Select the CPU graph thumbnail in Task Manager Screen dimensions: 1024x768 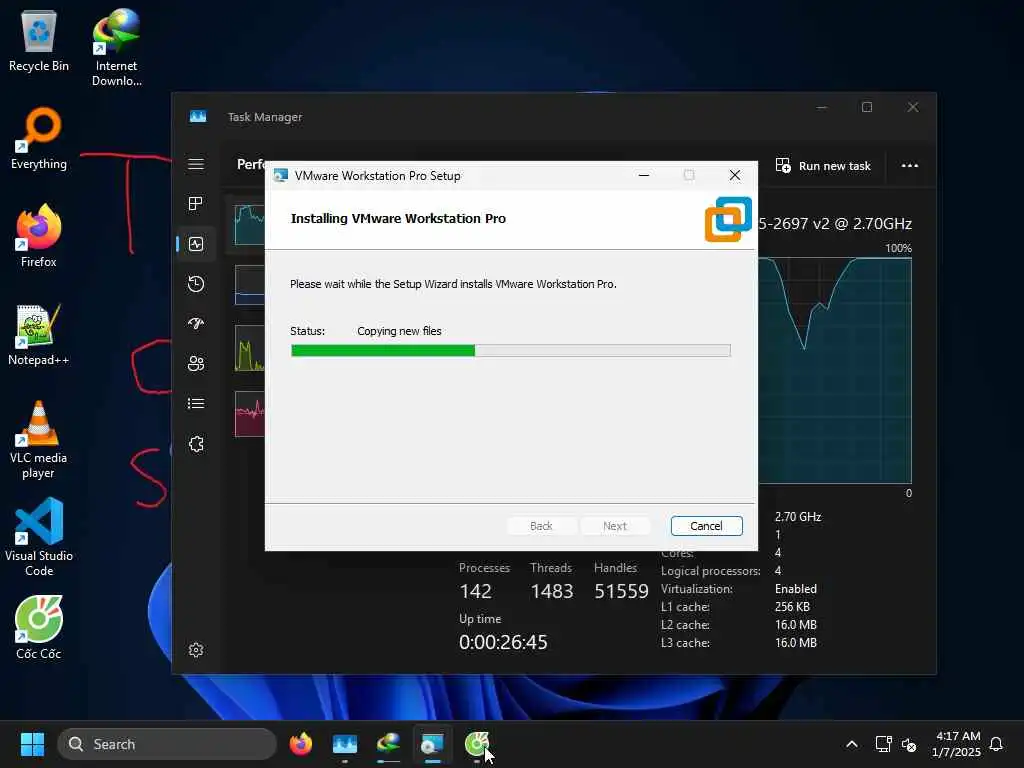pyautogui.click(x=249, y=225)
